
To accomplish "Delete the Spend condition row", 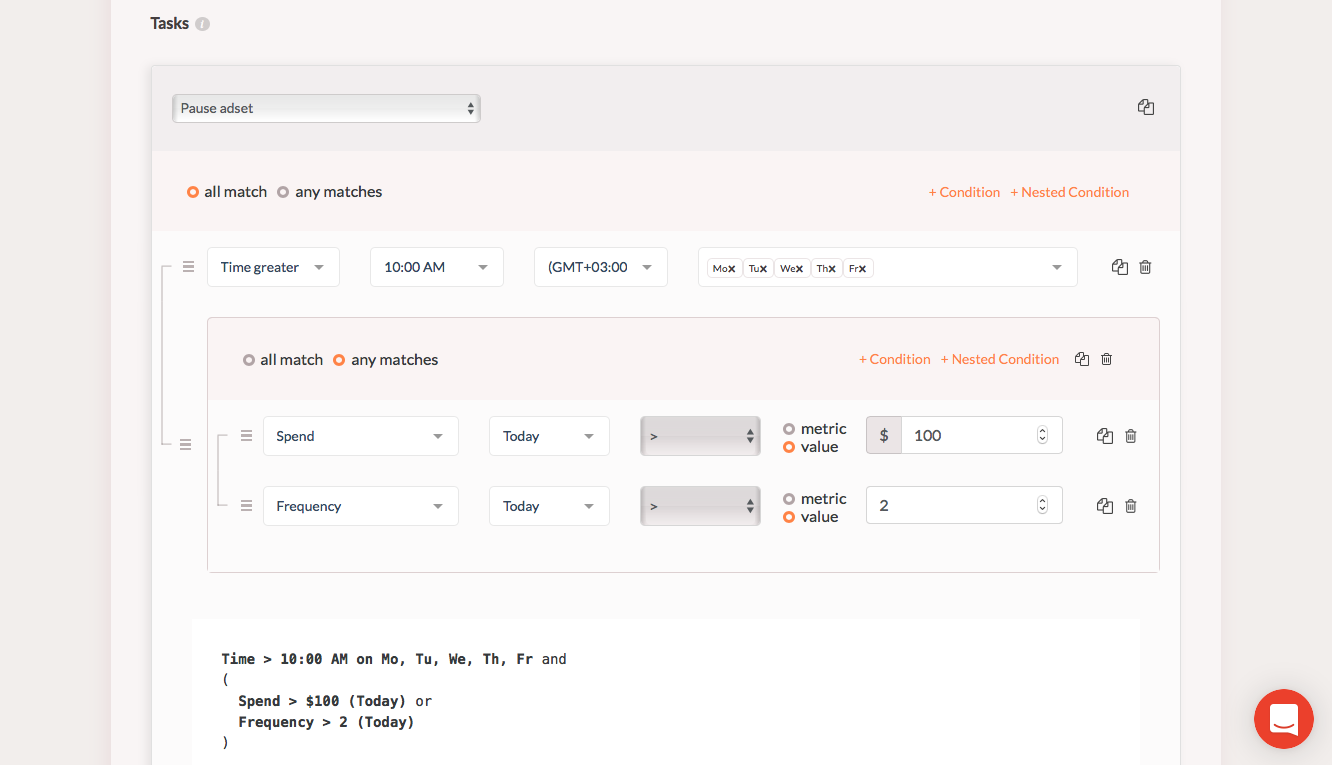I will coord(1130,436).
